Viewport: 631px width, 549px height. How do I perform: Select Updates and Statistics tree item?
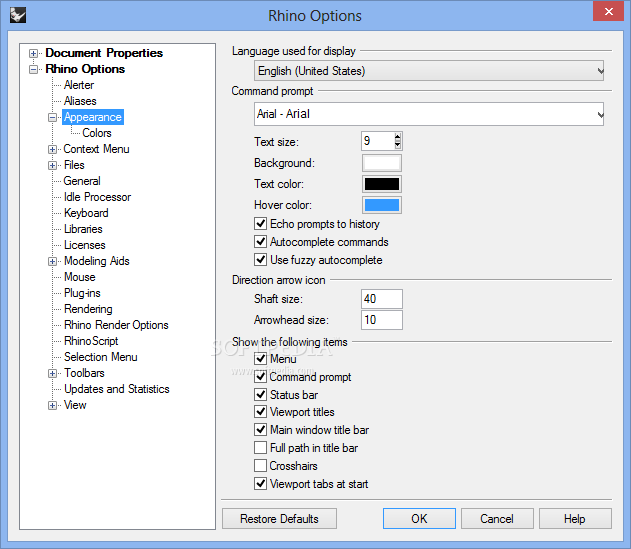tap(117, 389)
